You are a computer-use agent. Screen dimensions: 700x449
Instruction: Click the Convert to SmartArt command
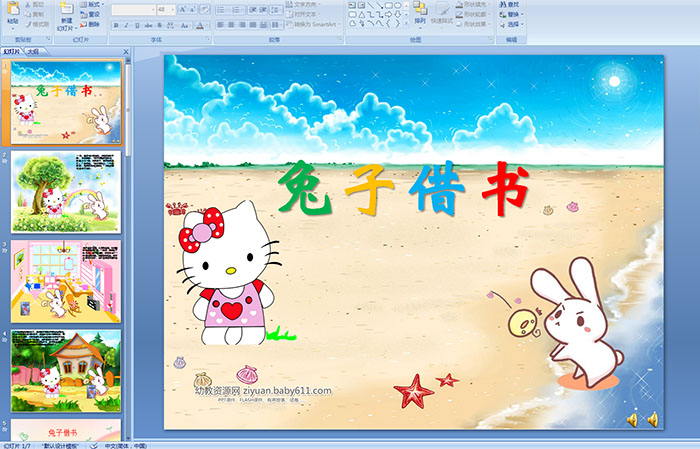313,24
